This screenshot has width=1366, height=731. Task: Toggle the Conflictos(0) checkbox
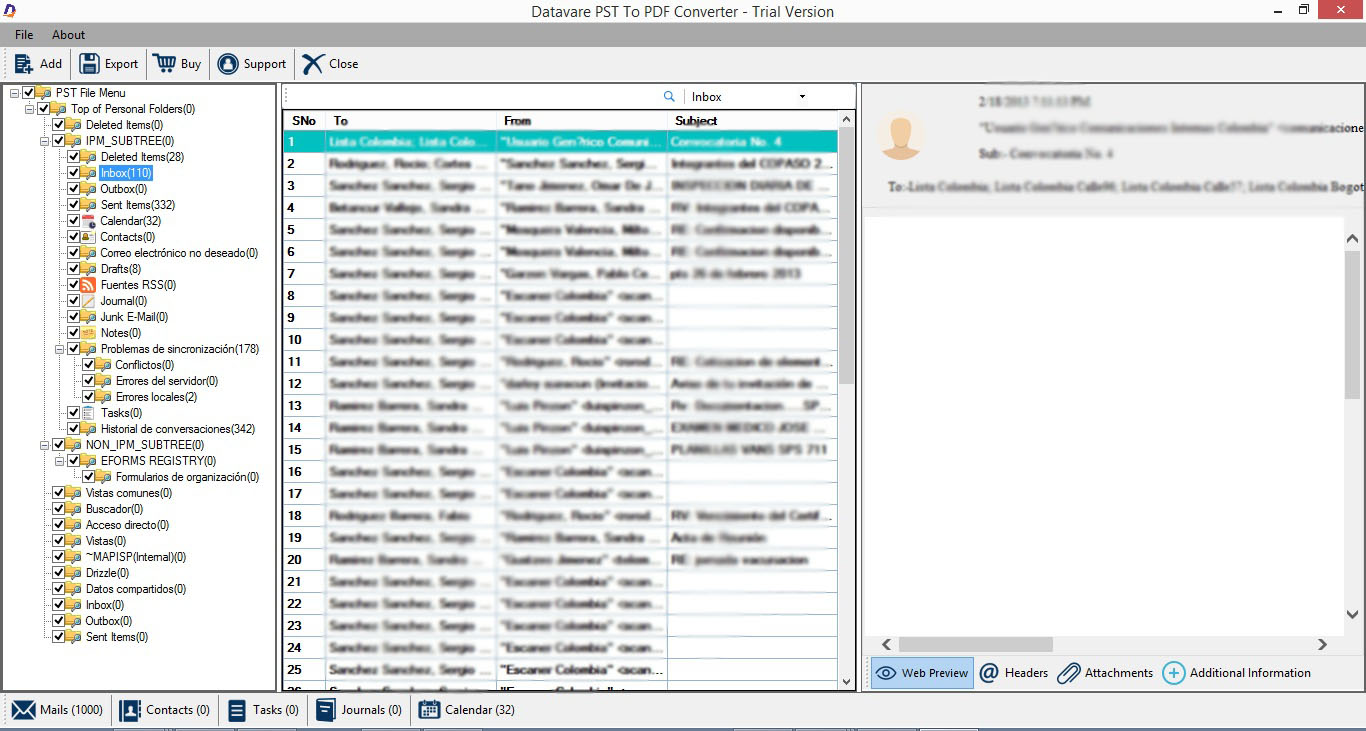(88, 365)
